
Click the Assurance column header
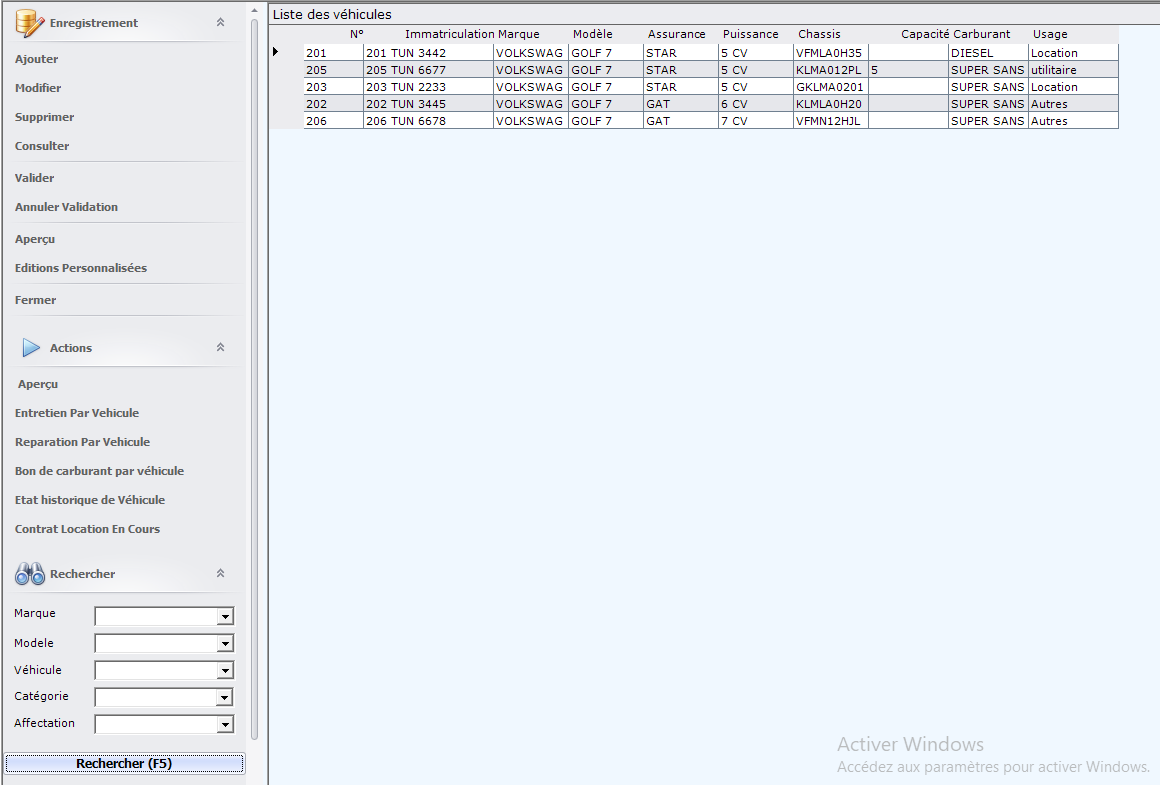676,34
